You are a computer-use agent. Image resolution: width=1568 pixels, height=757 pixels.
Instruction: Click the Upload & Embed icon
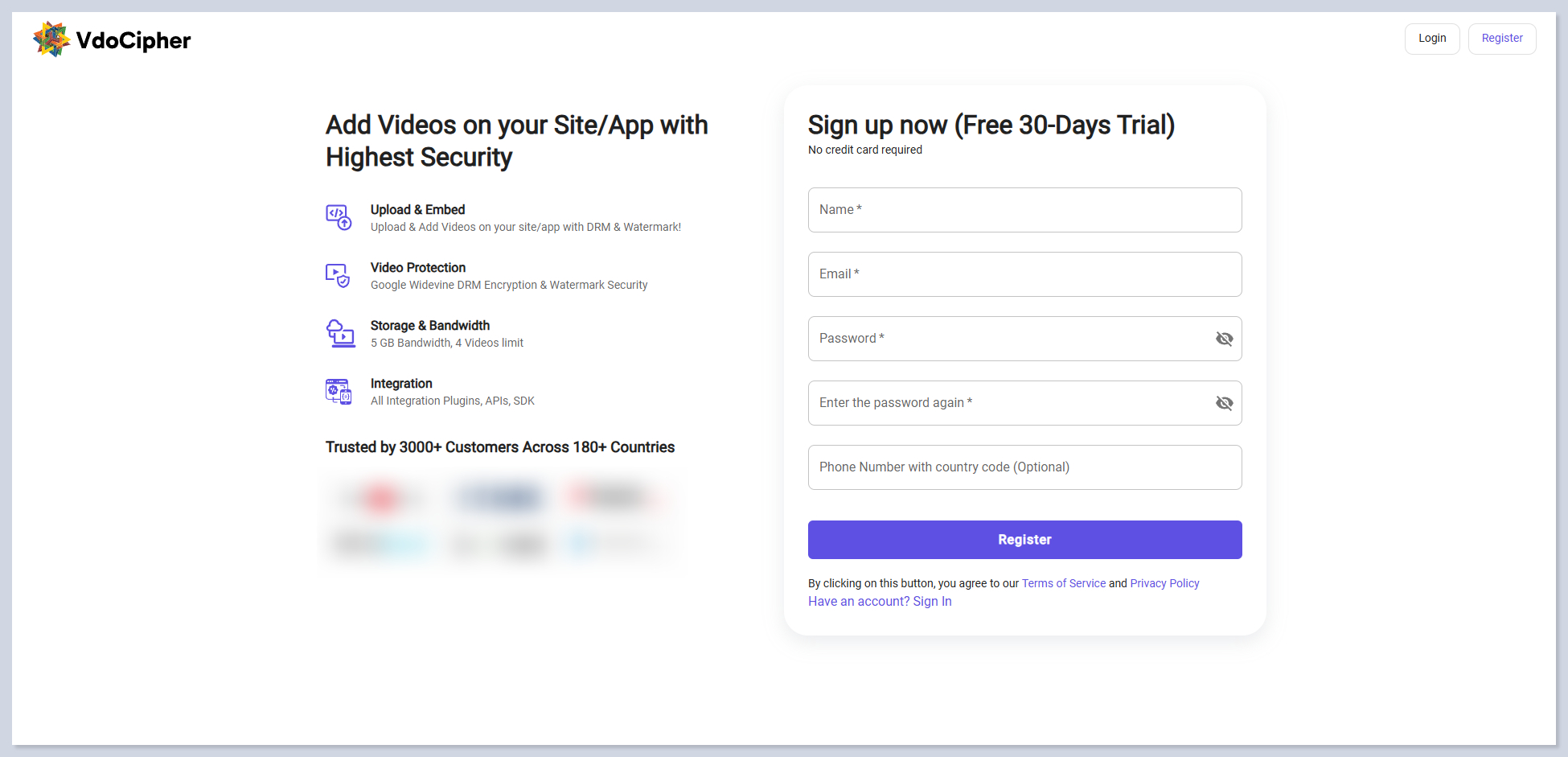[339, 217]
